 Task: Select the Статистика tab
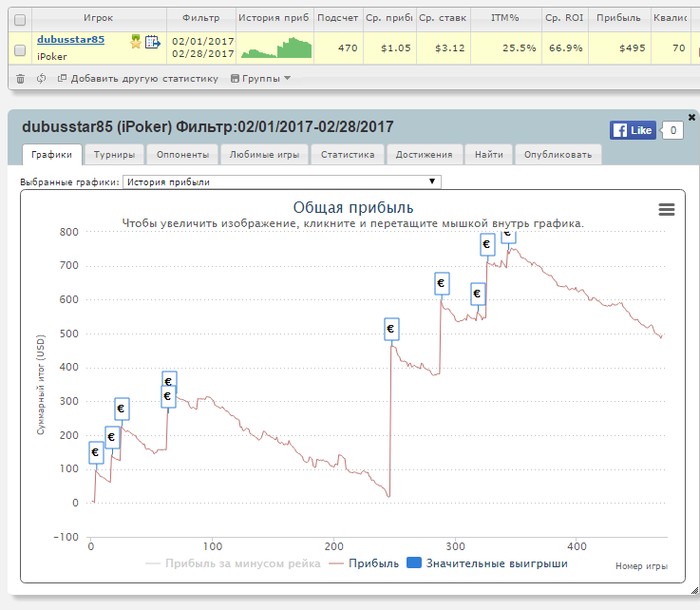[348, 155]
